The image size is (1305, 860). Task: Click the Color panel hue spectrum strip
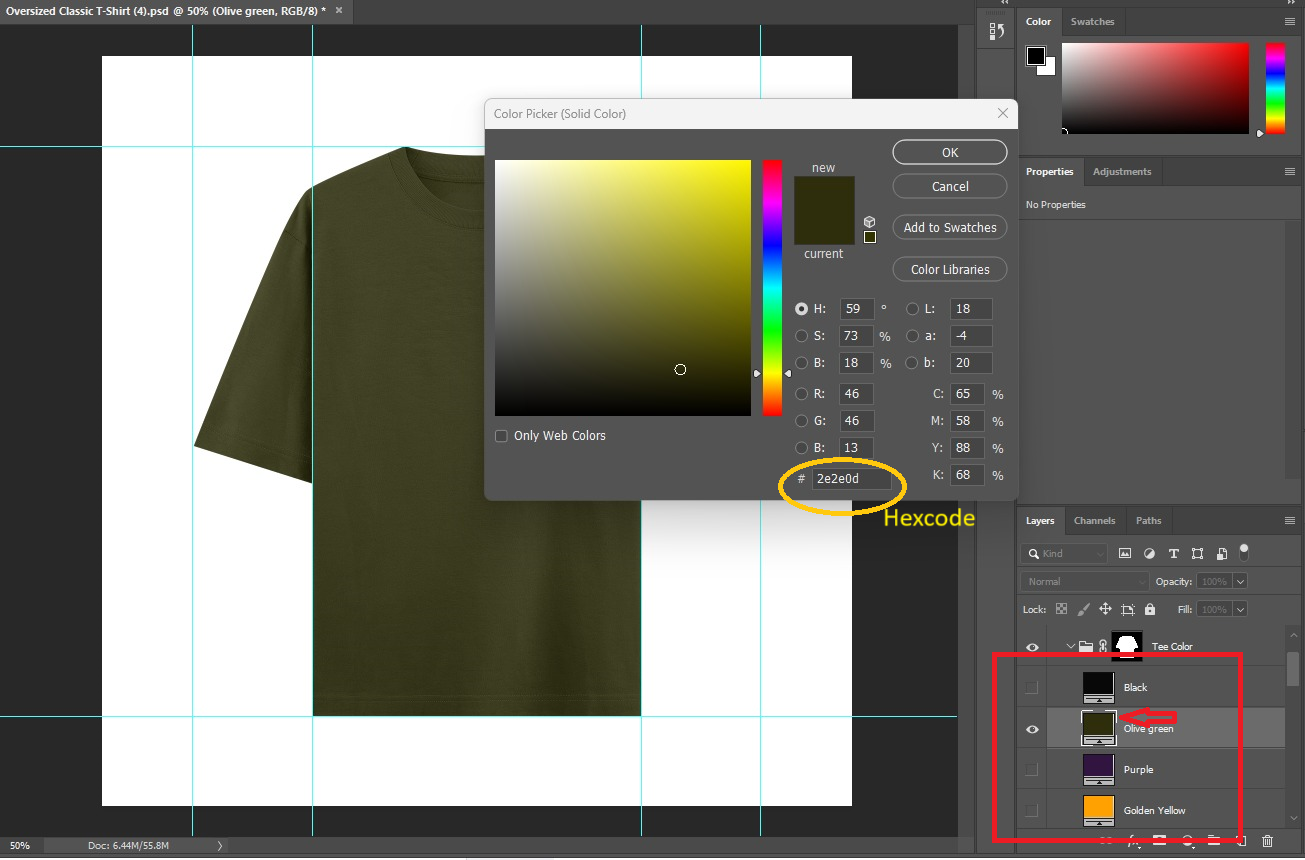coord(1275,88)
